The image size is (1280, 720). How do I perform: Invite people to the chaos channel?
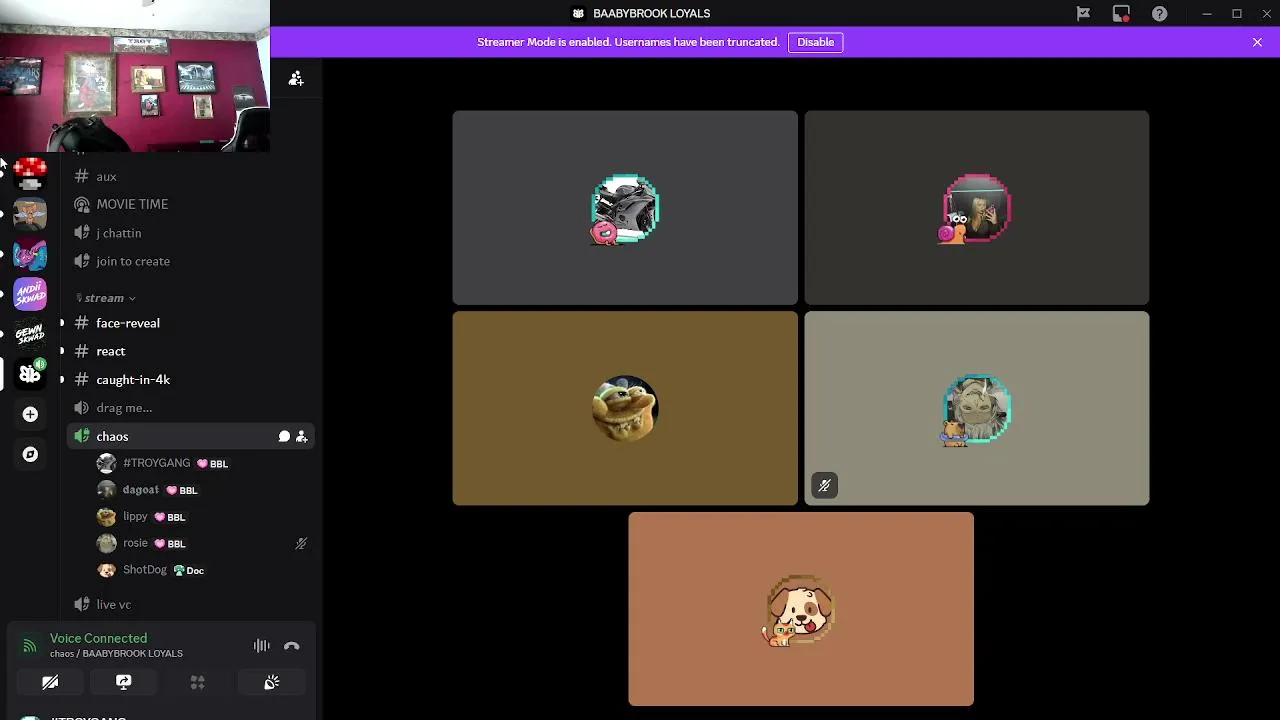click(x=301, y=436)
